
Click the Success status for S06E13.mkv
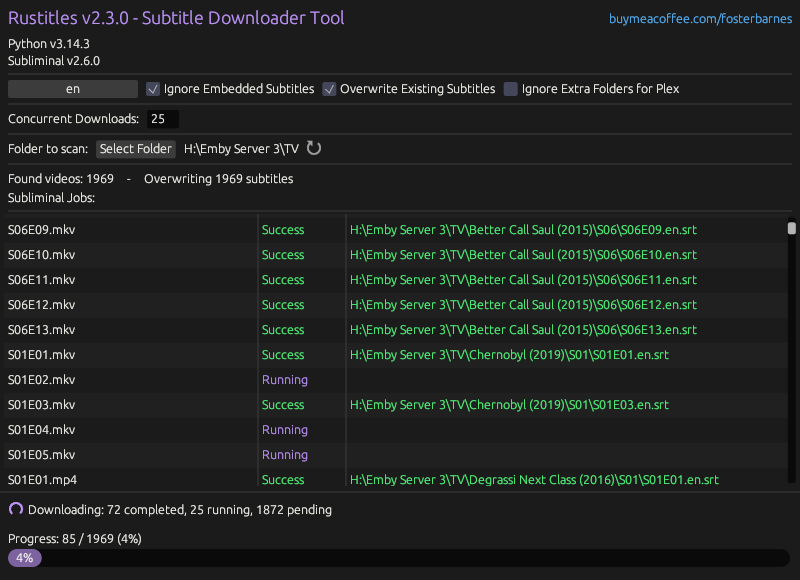[283, 329]
